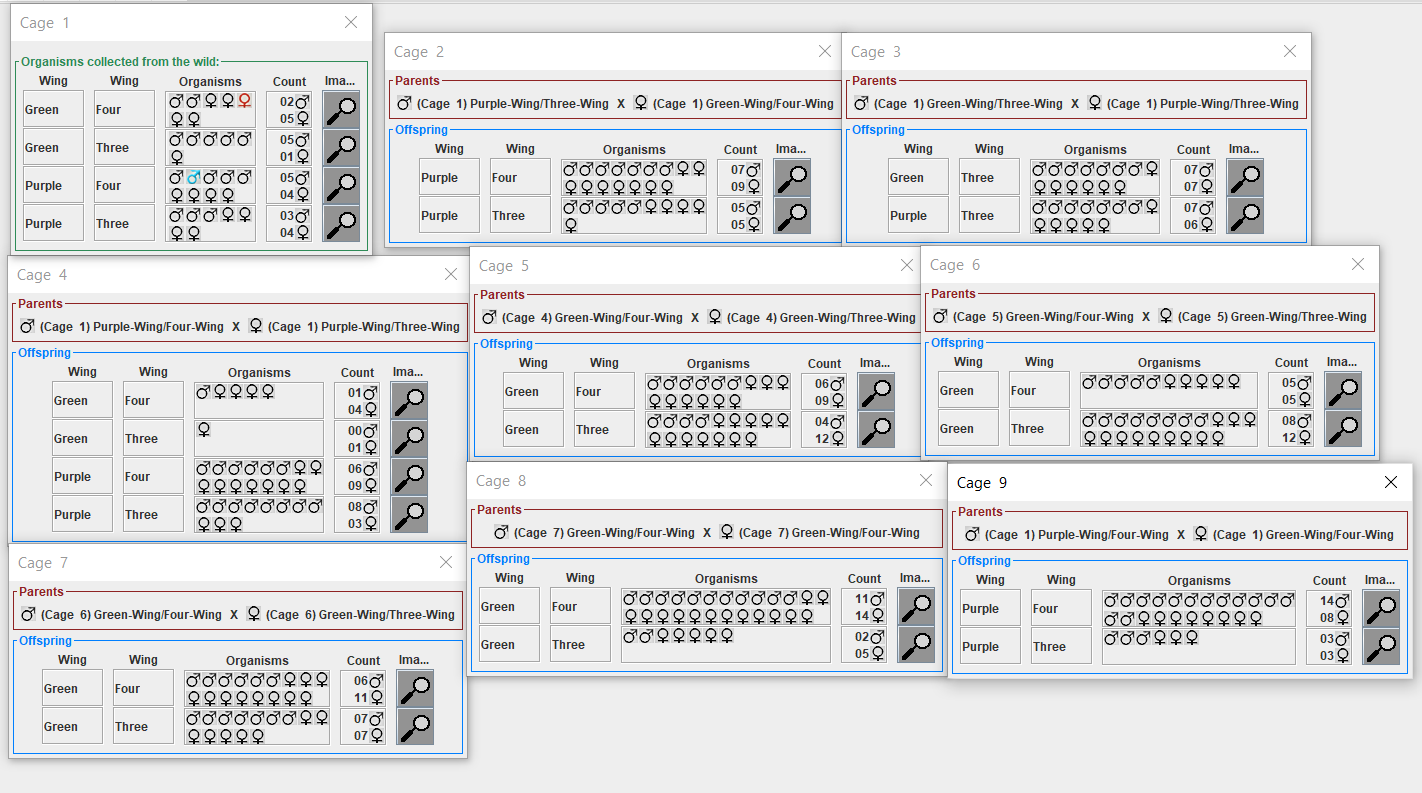
Task: Show image for Cage 5 Green Three row
Action: 876,429
